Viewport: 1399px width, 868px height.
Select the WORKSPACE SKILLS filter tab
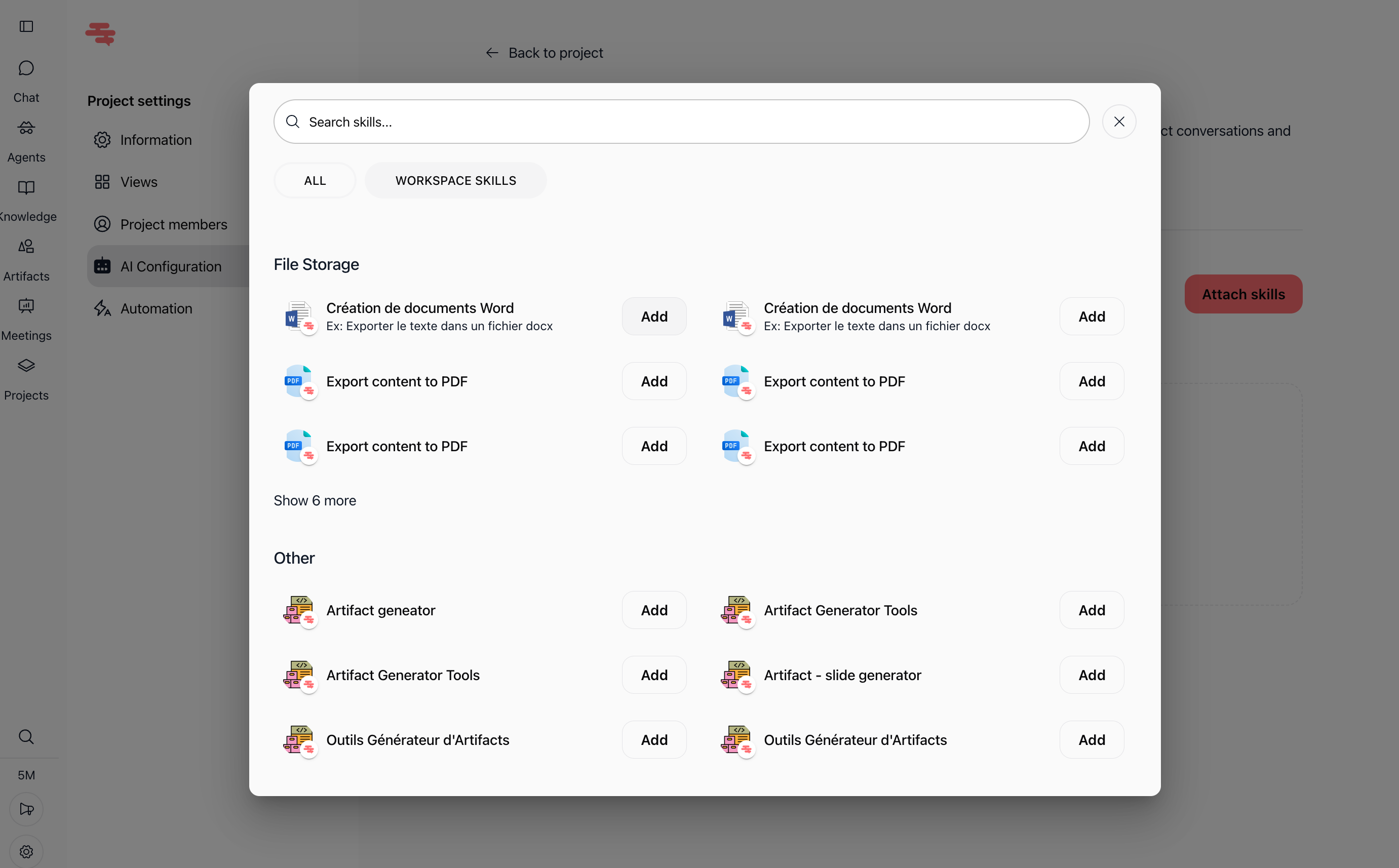pyautogui.click(x=456, y=180)
